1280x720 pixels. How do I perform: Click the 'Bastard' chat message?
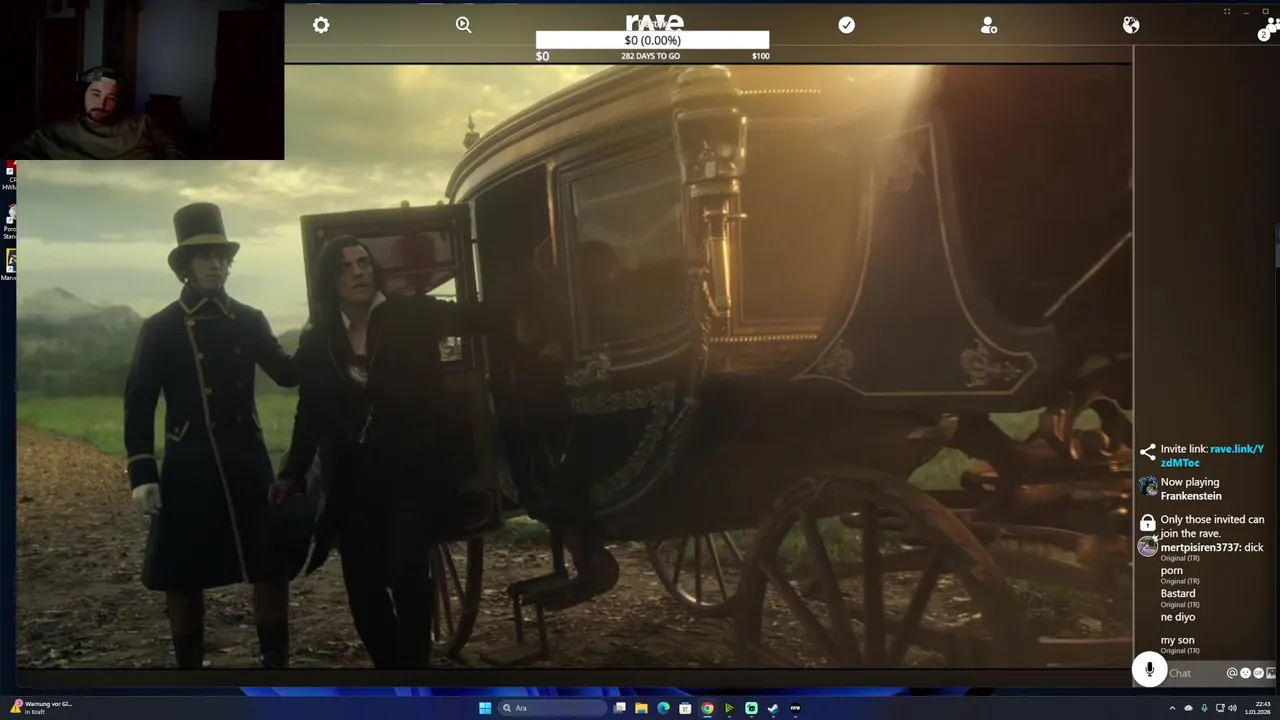[1178, 593]
